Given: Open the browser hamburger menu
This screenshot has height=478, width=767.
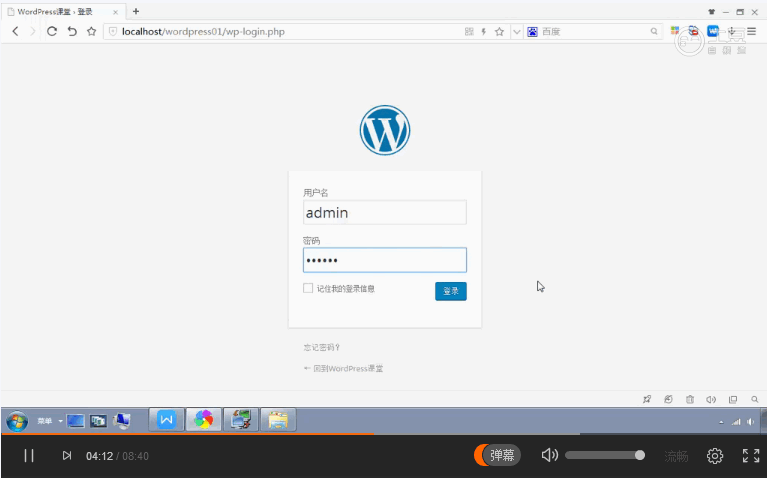Looking at the screenshot, I should click(752, 31).
